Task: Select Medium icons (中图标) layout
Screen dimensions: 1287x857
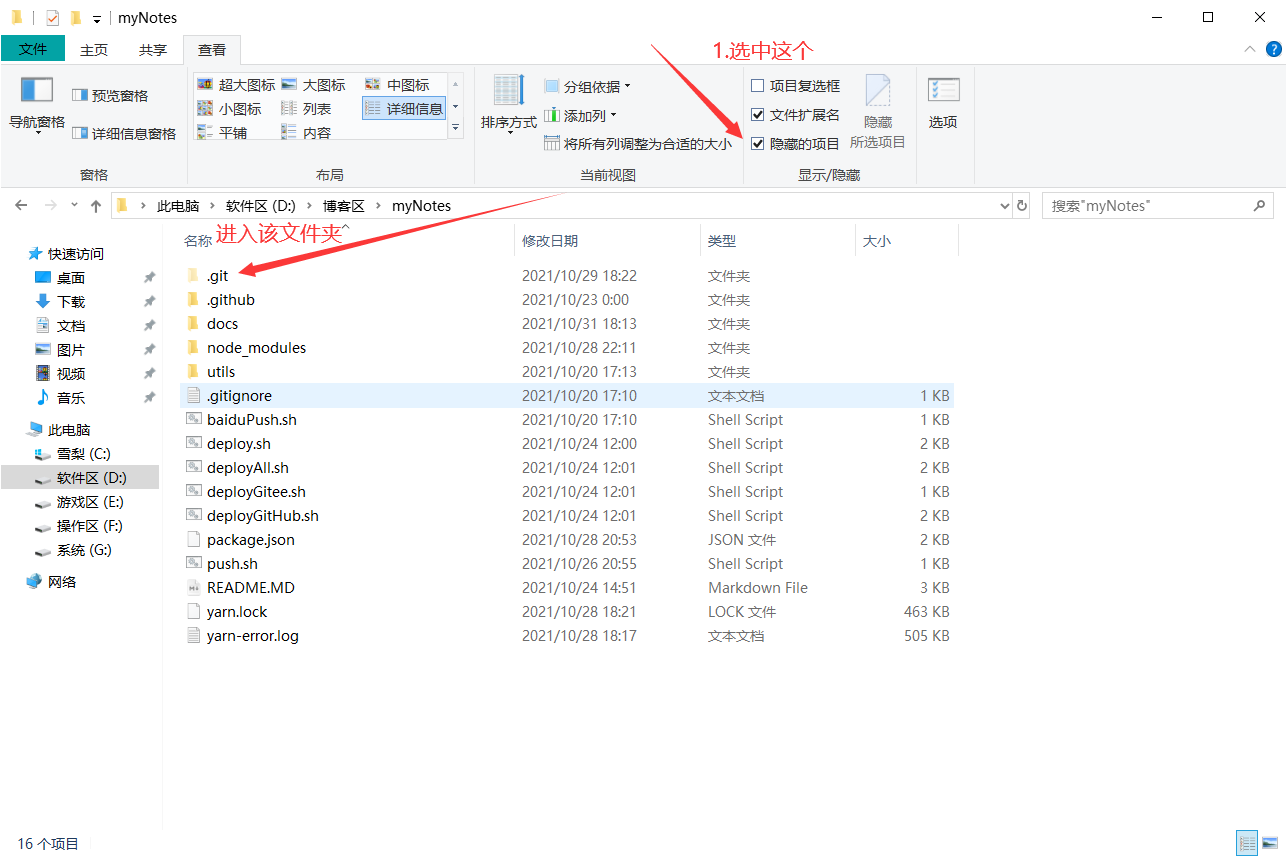Action: coord(398,85)
